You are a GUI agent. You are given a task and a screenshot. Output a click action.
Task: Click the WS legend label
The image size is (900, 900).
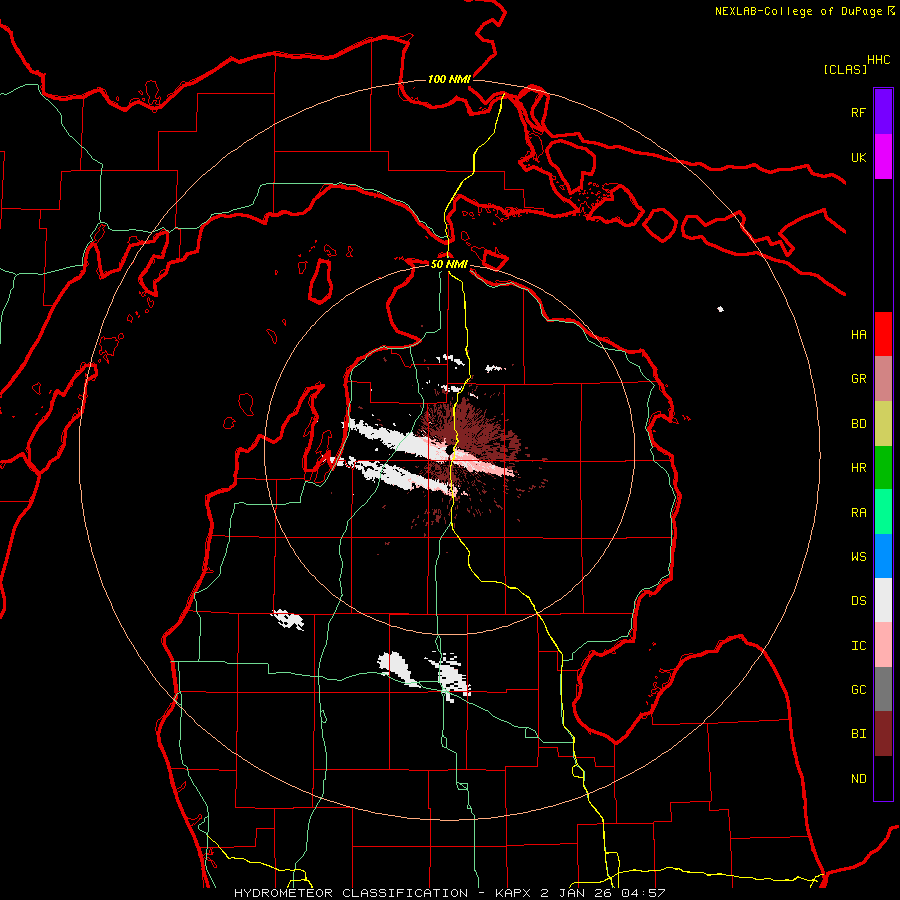pyautogui.click(x=858, y=557)
